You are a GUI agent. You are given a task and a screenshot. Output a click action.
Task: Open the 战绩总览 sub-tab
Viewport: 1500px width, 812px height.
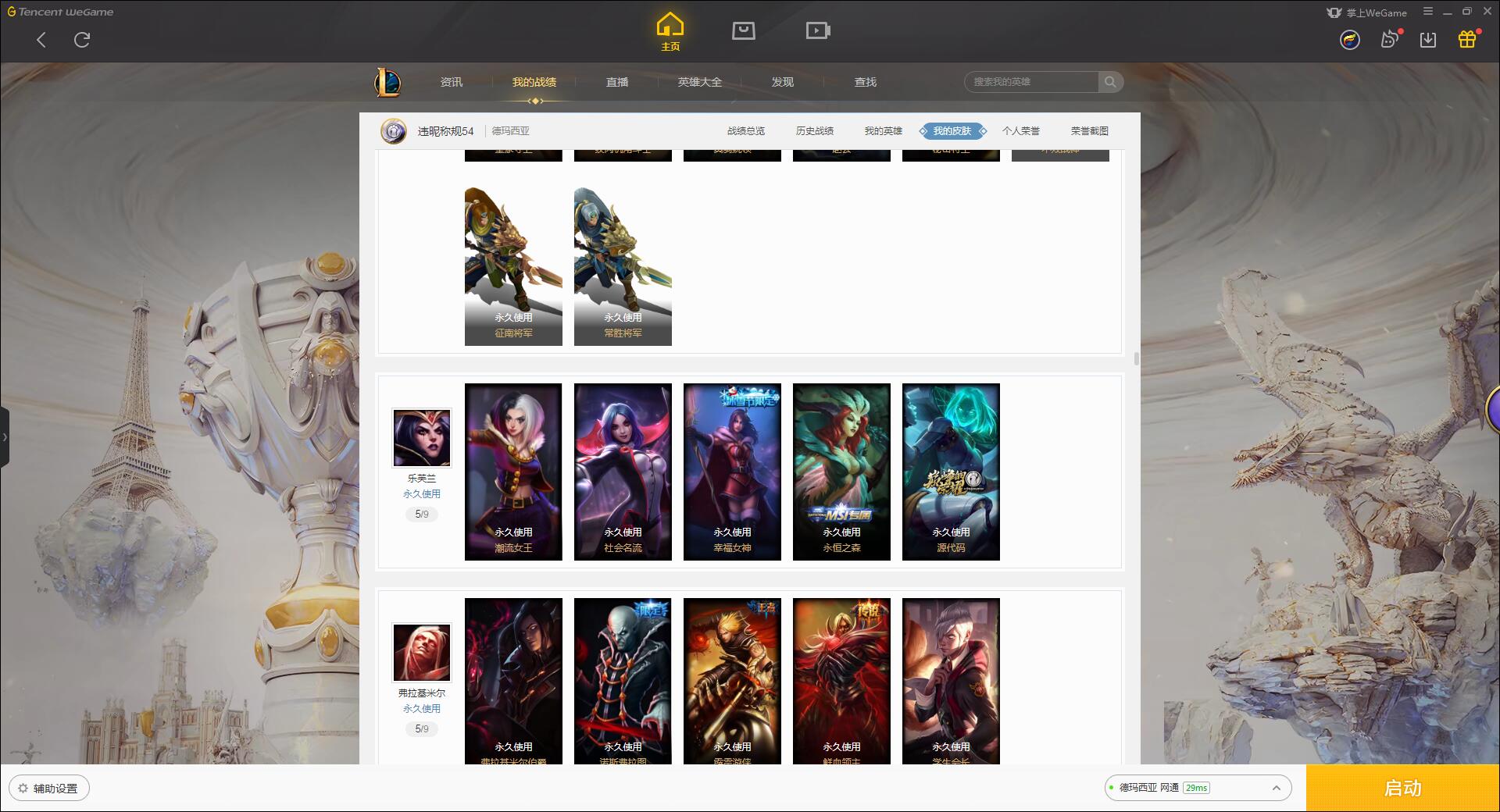pos(746,131)
